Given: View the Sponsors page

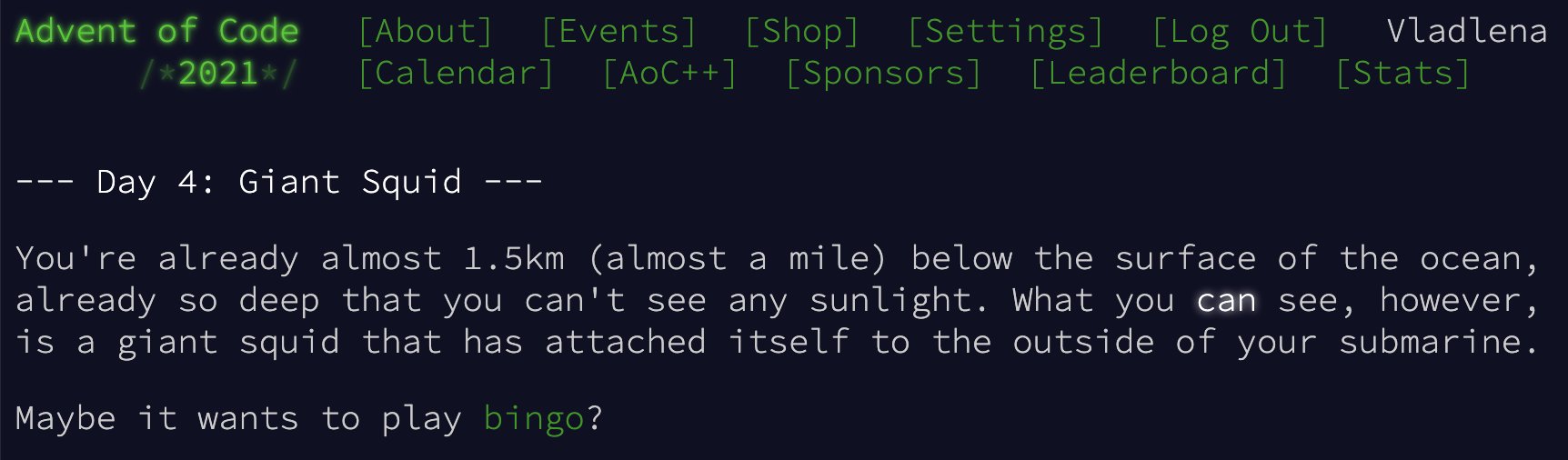Looking at the screenshot, I should (x=883, y=74).
